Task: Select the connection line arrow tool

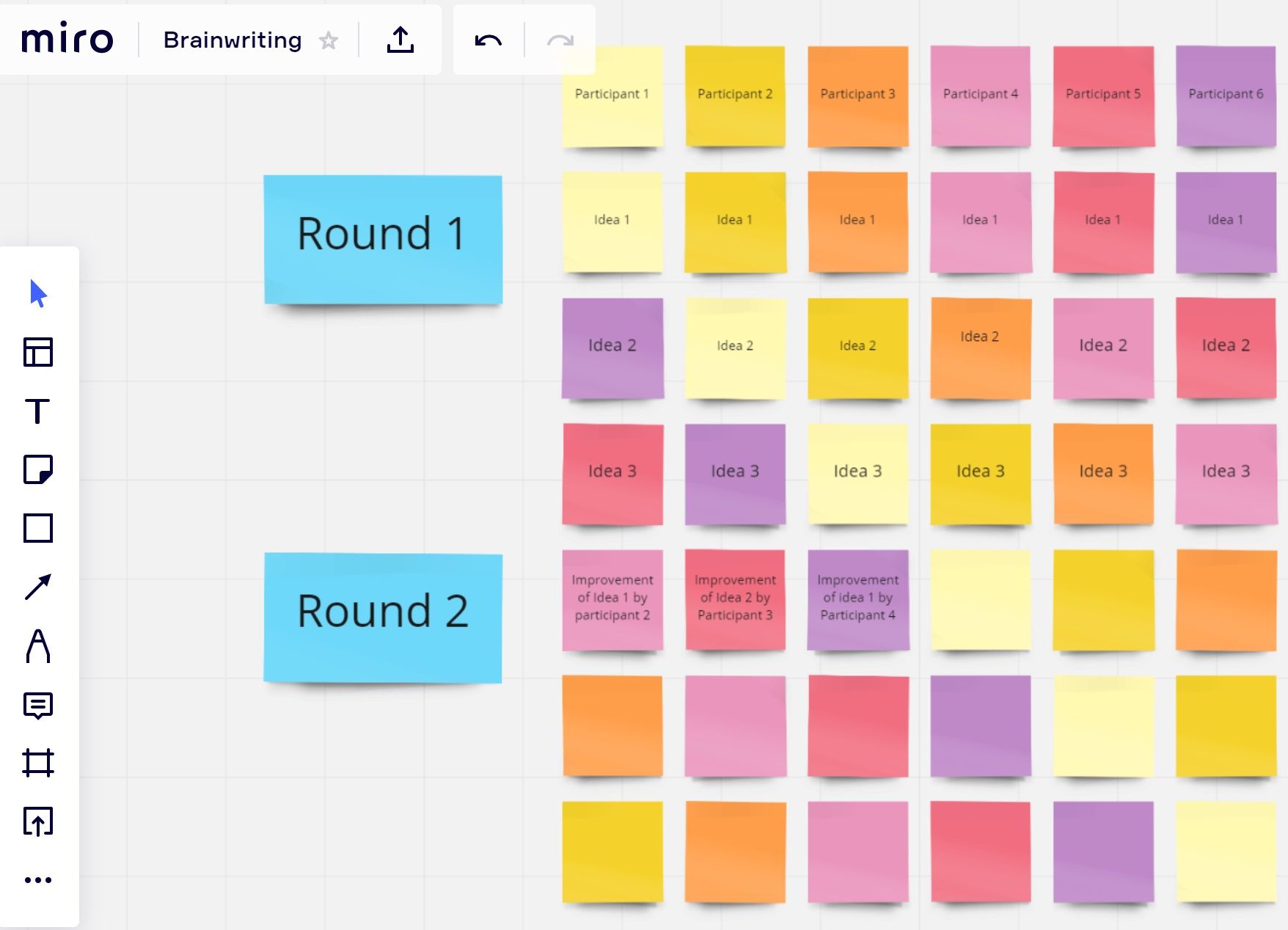Action: (x=38, y=587)
